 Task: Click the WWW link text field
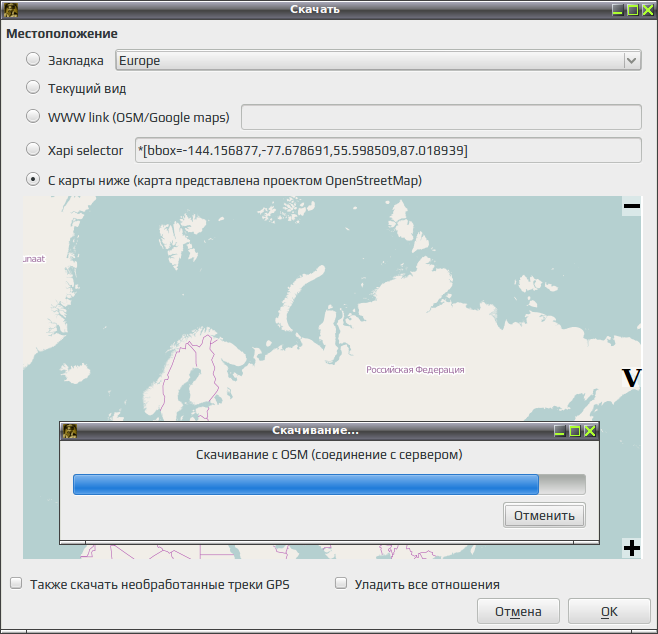click(x=441, y=117)
